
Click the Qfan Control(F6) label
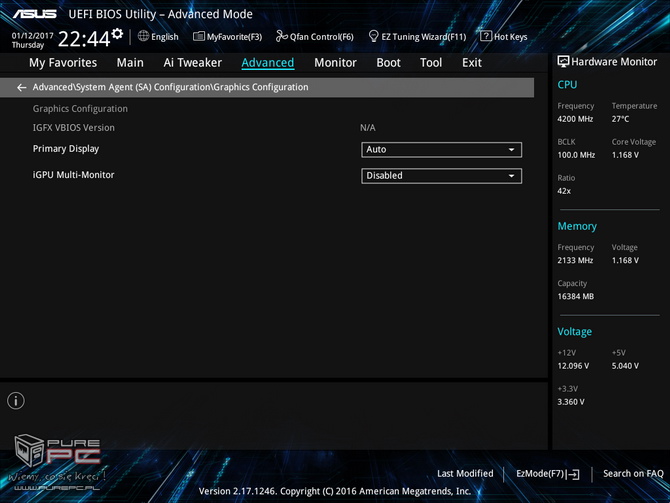click(x=322, y=37)
